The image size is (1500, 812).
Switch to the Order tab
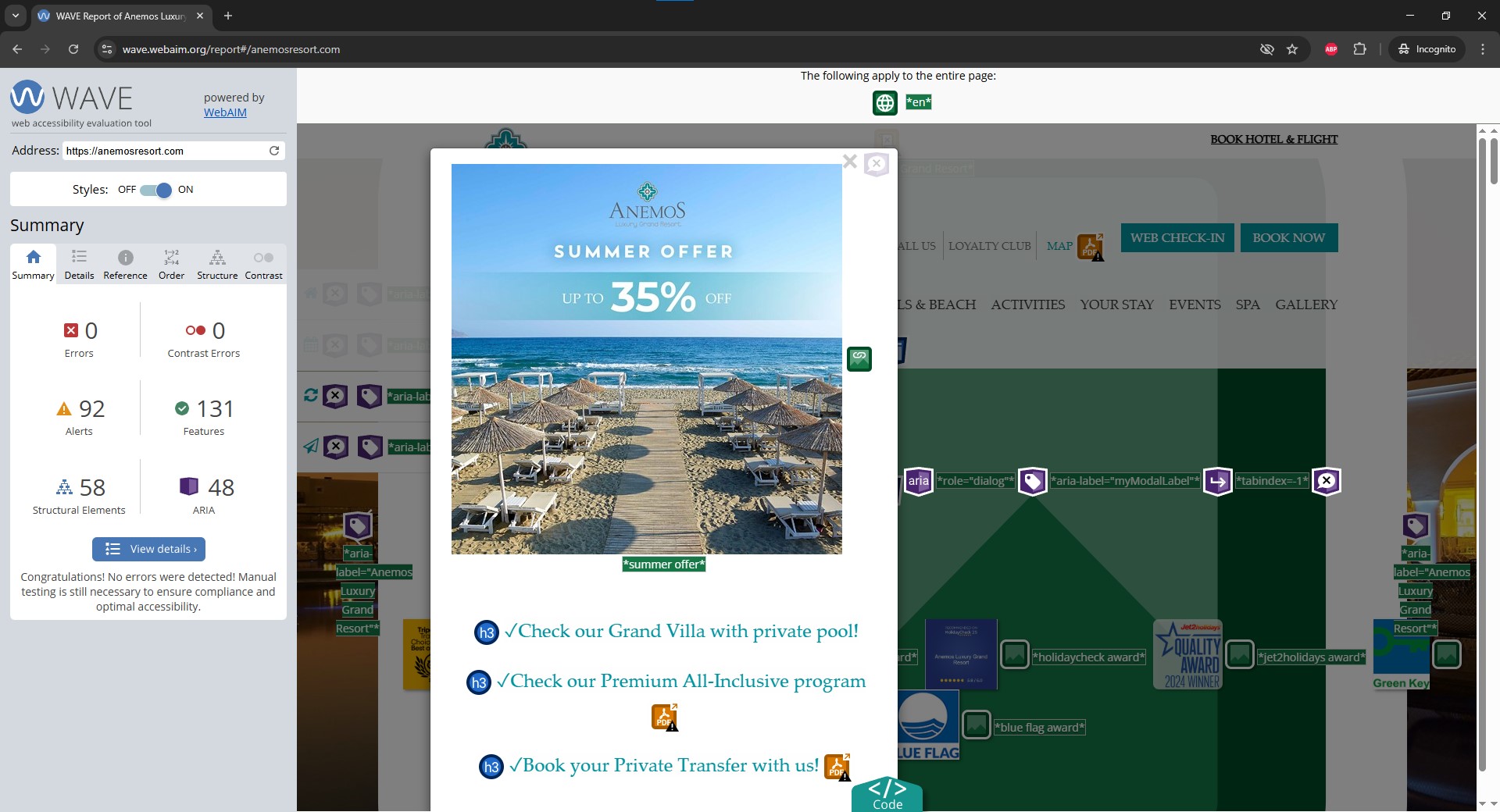(171, 265)
